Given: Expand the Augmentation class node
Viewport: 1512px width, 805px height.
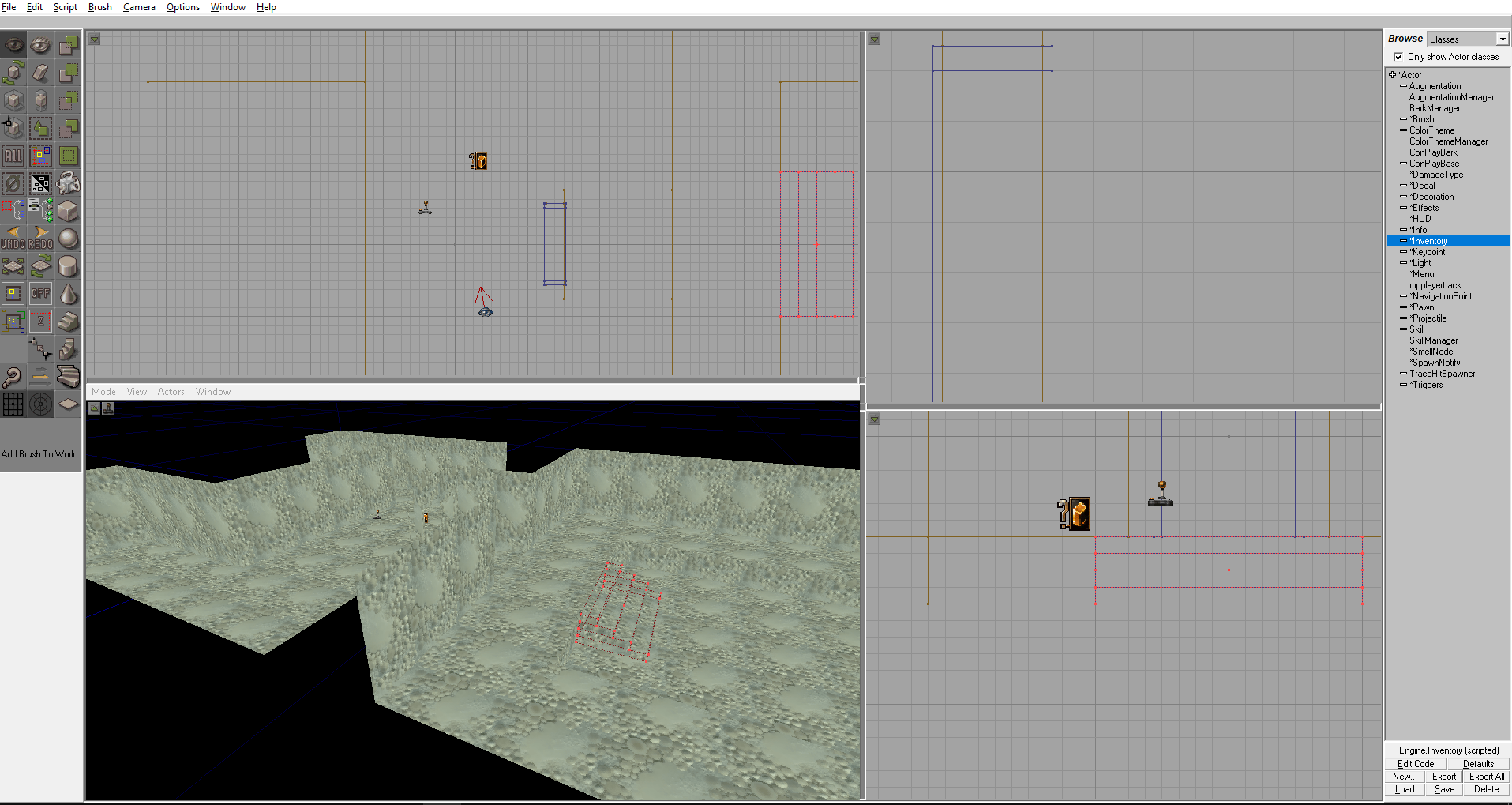Looking at the screenshot, I should (x=1403, y=86).
